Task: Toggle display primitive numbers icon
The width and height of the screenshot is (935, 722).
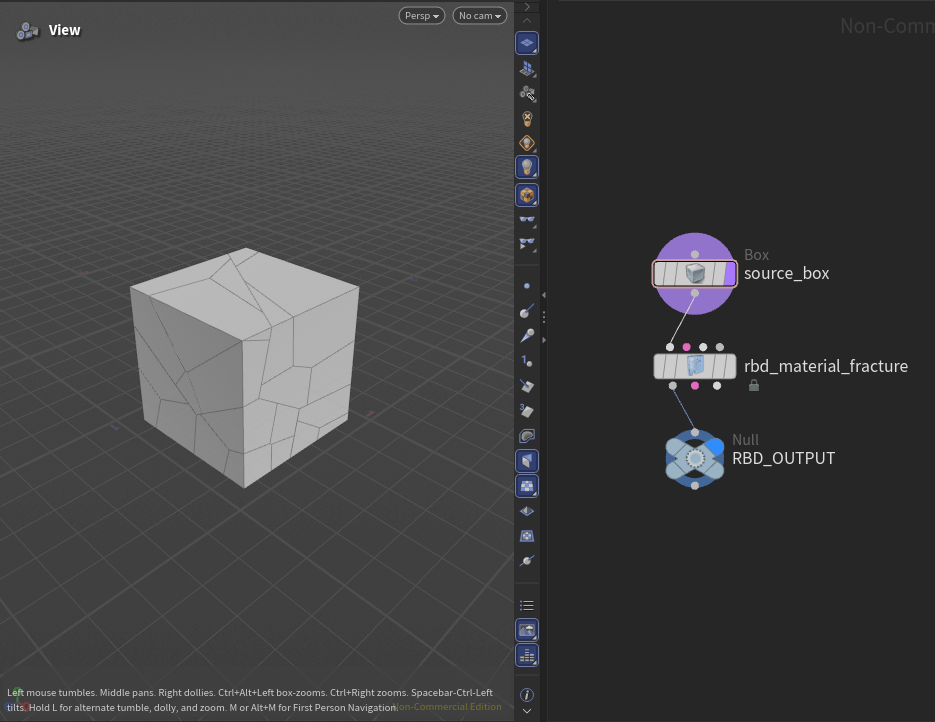Action: point(527,411)
